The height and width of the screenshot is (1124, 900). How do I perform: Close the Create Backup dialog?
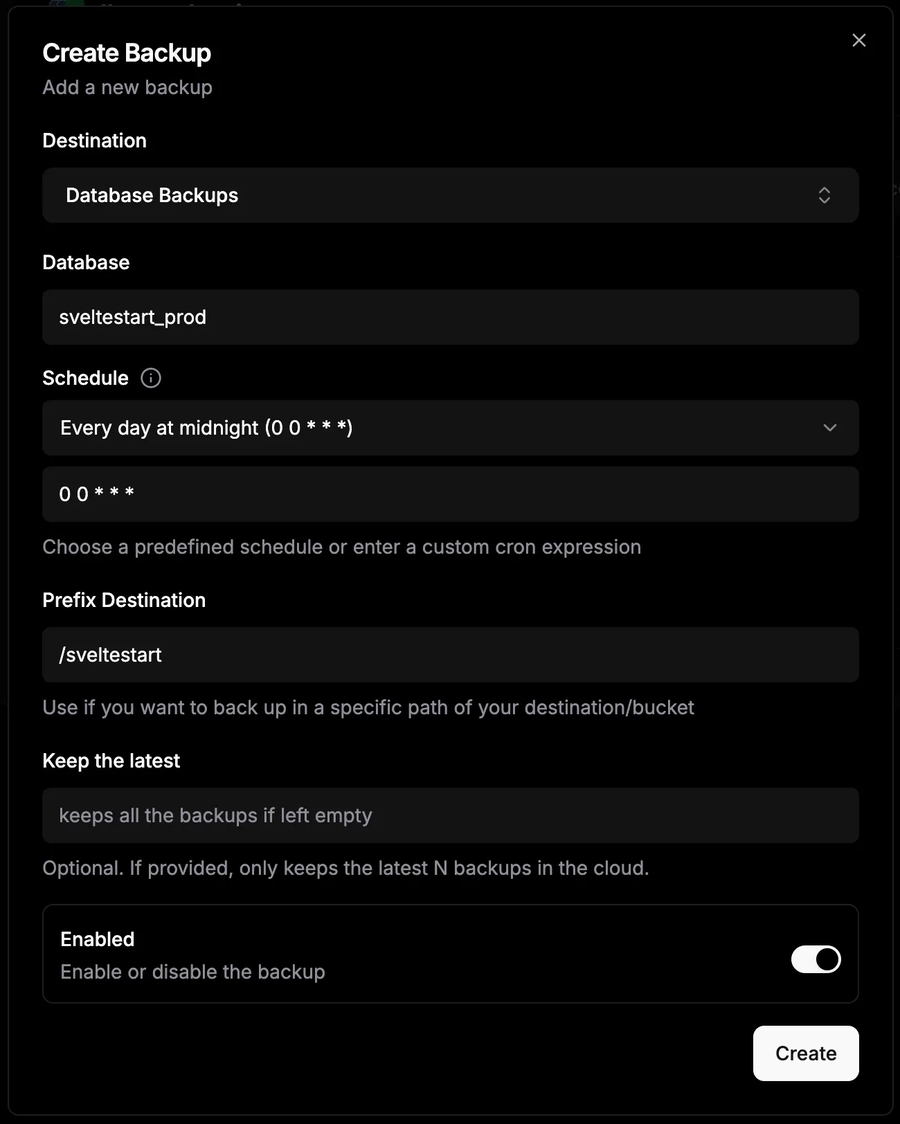(x=858, y=41)
